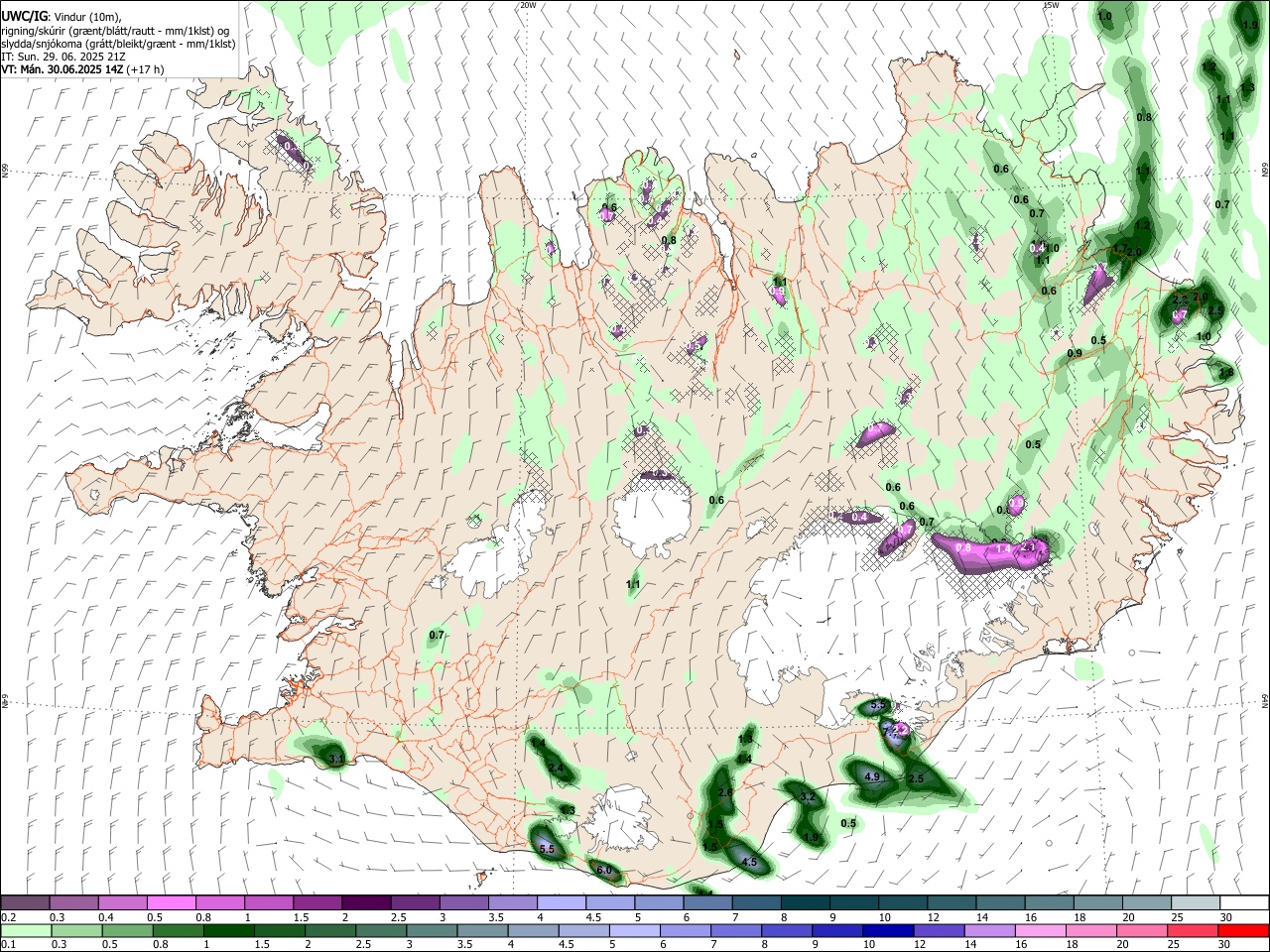The image size is (1270, 952).
Task: Select the darkest purple 2 snow scale swatch
Action: pos(365,903)
